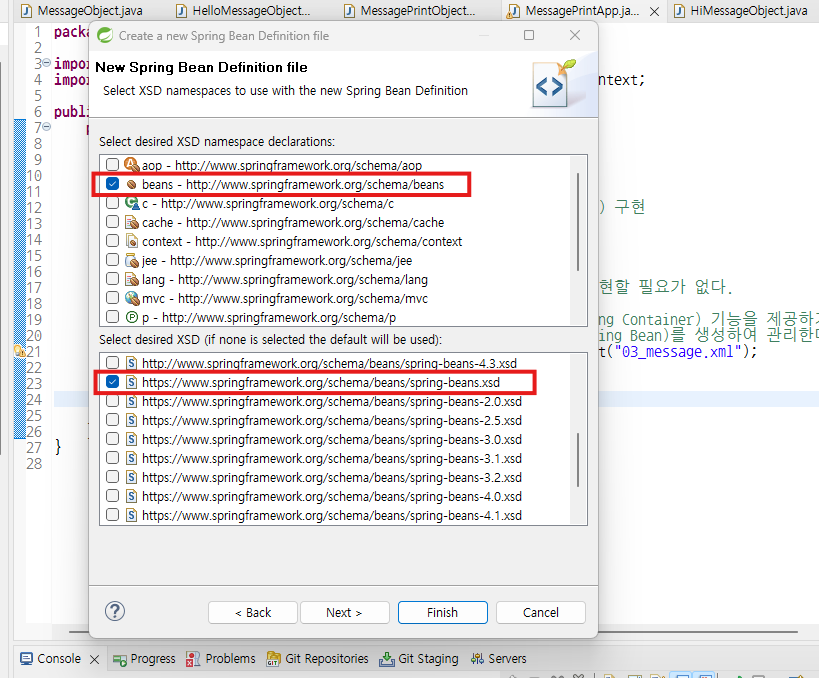Viewport: 819px width, 678px height.
Task: Click the Problems view icon
Action: 193,659
